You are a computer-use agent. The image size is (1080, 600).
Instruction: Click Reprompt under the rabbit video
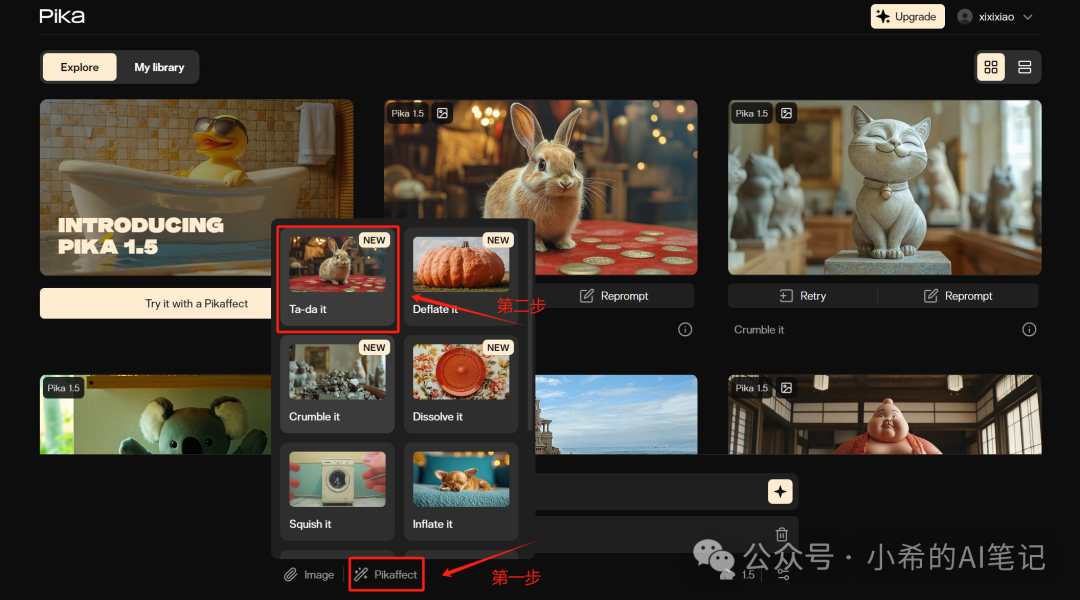click(614, 296)
